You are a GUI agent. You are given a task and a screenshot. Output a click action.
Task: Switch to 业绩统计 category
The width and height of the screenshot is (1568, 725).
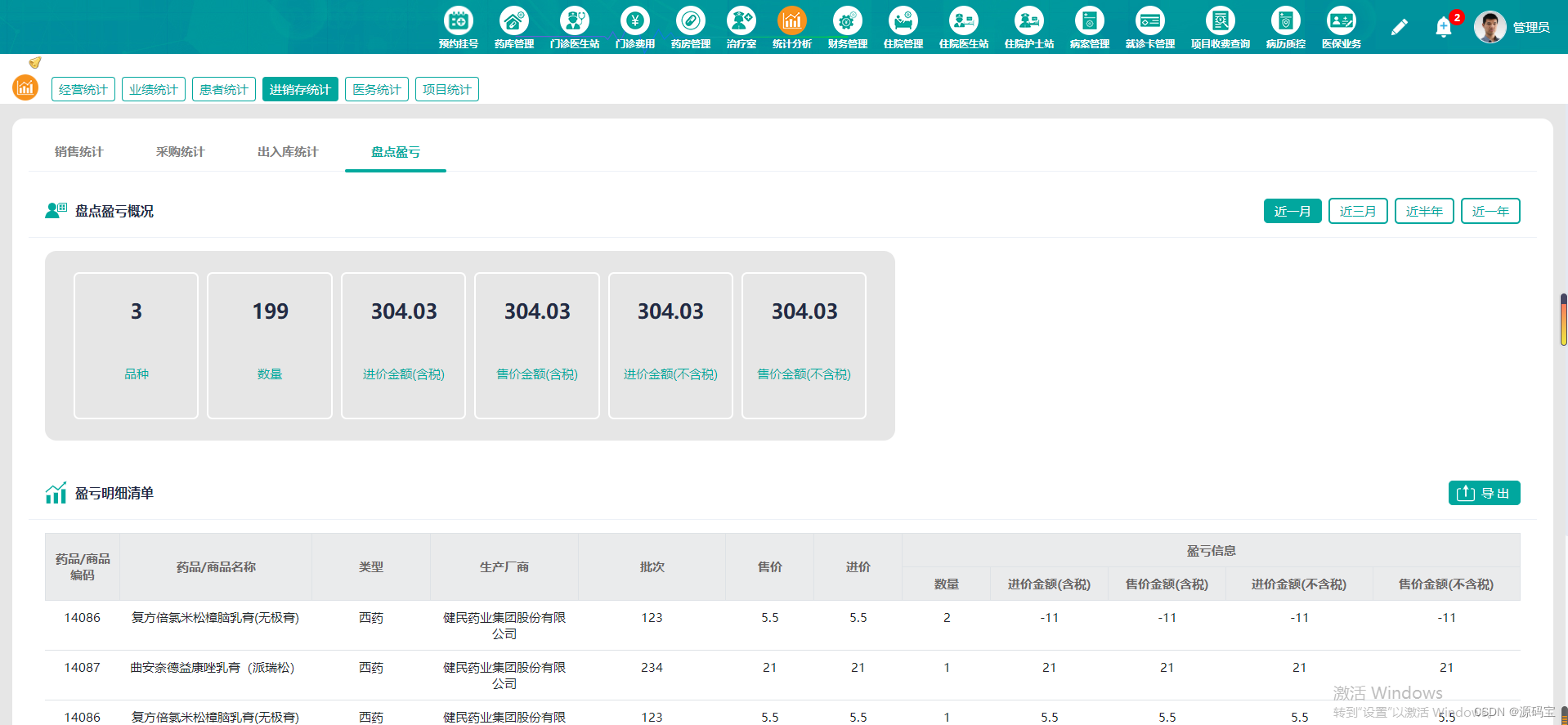coord(153,89)
